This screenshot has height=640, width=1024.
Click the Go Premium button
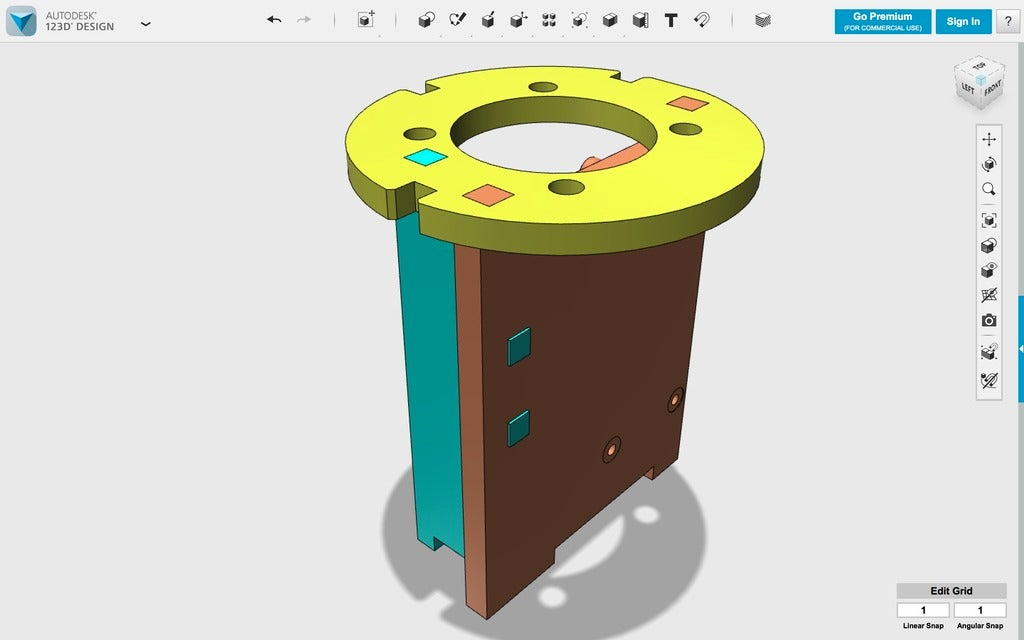[x=882, y=22]
